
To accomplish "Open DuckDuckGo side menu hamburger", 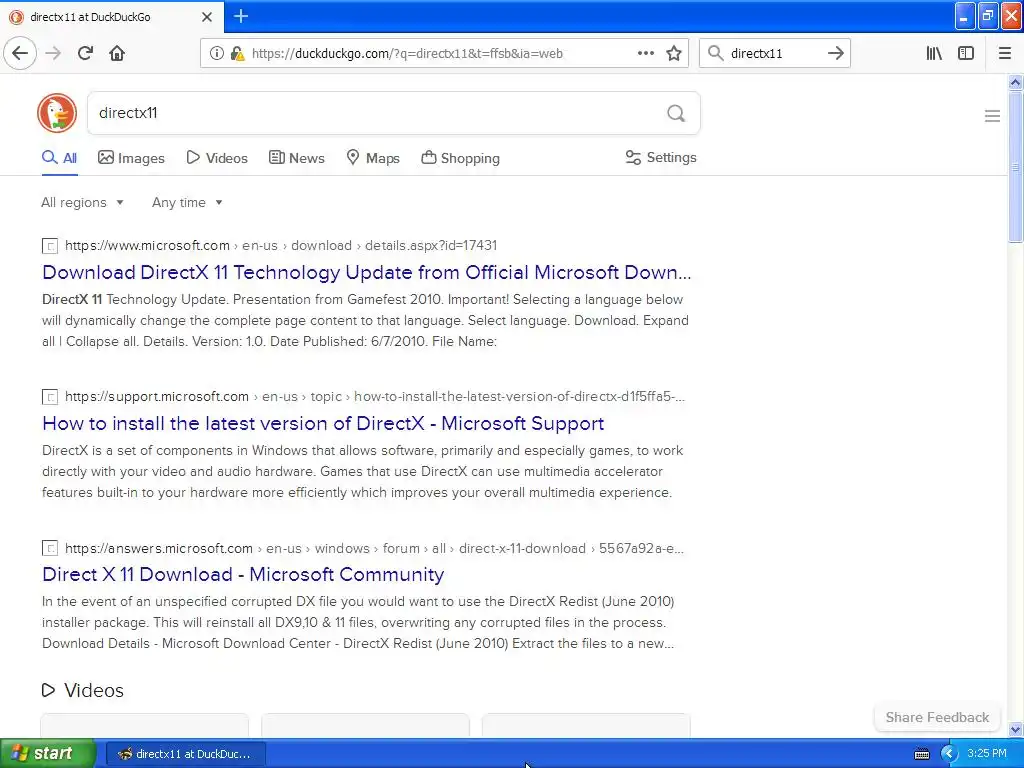I will [x=992, y=116].
